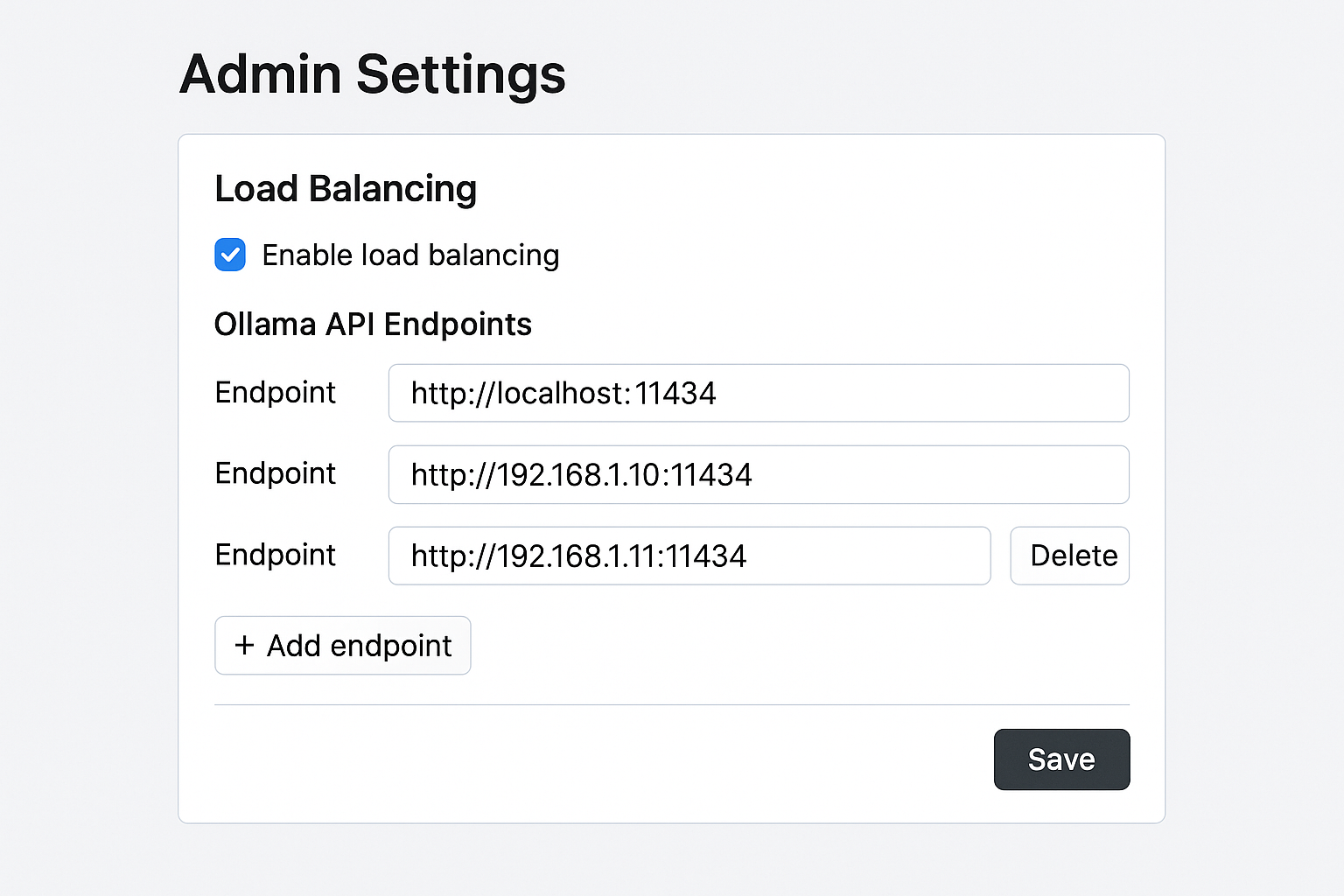Click the Endpoint label on the third row

click(x=275, y=555)
